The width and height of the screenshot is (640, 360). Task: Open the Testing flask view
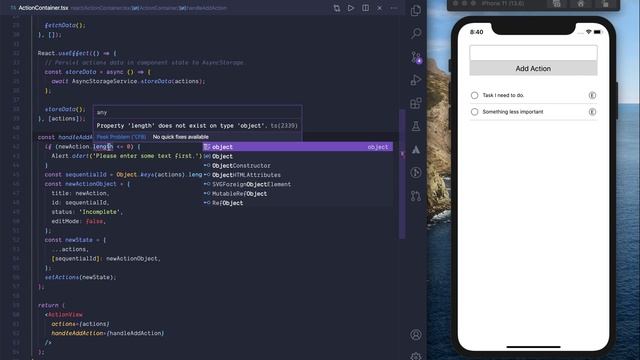(416, 127)
